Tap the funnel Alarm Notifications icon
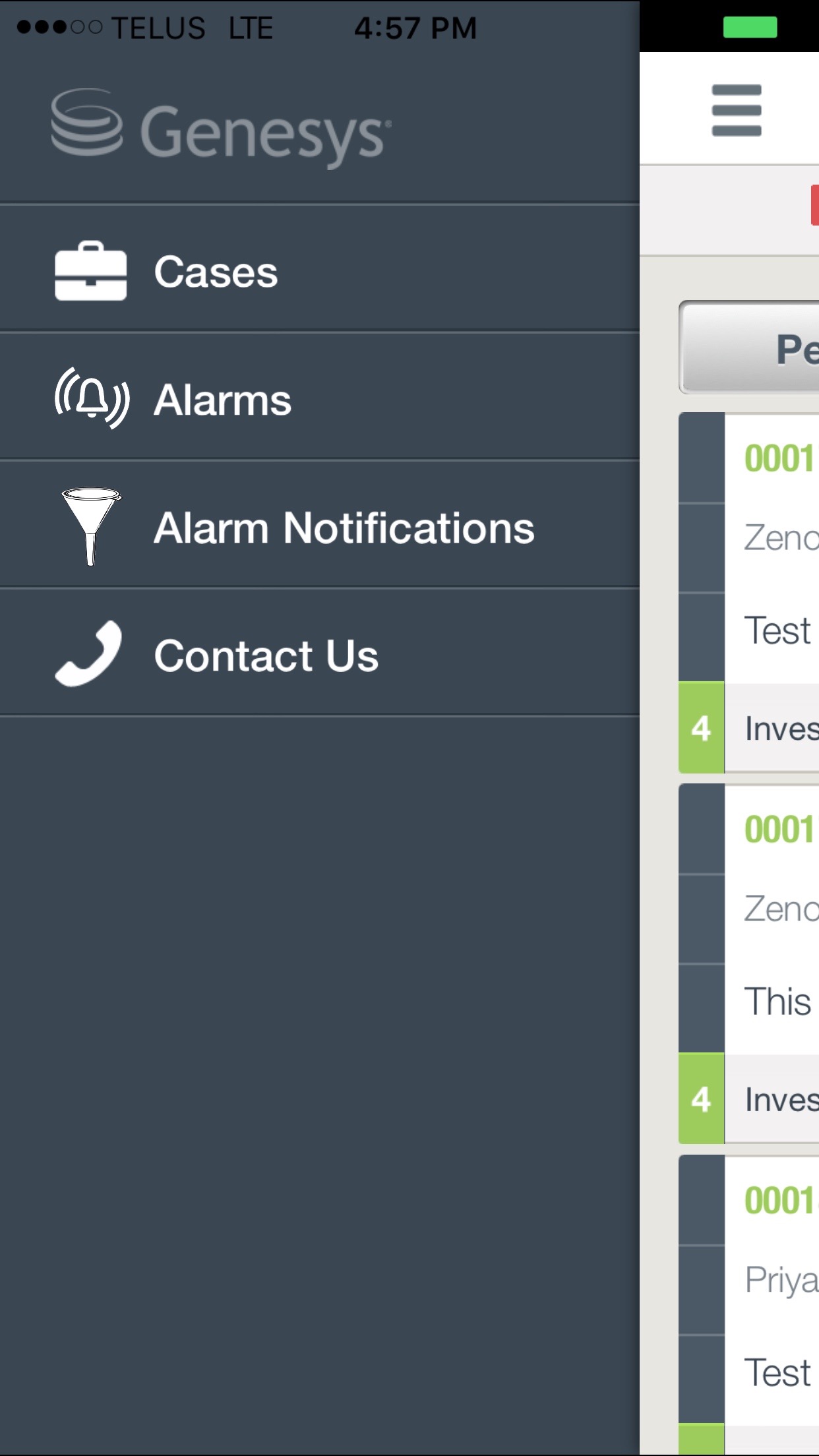This screenshot has height=1456, width=819. (x=91, y=526)
